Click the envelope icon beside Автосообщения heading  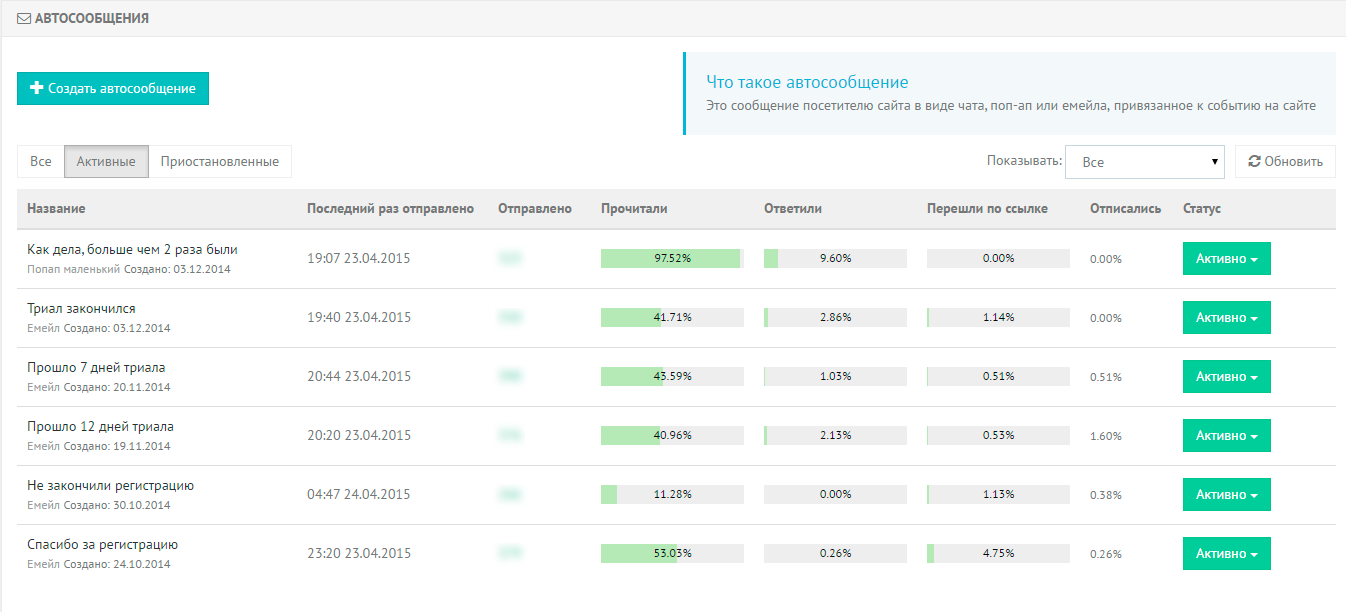(x=24, y=19)
